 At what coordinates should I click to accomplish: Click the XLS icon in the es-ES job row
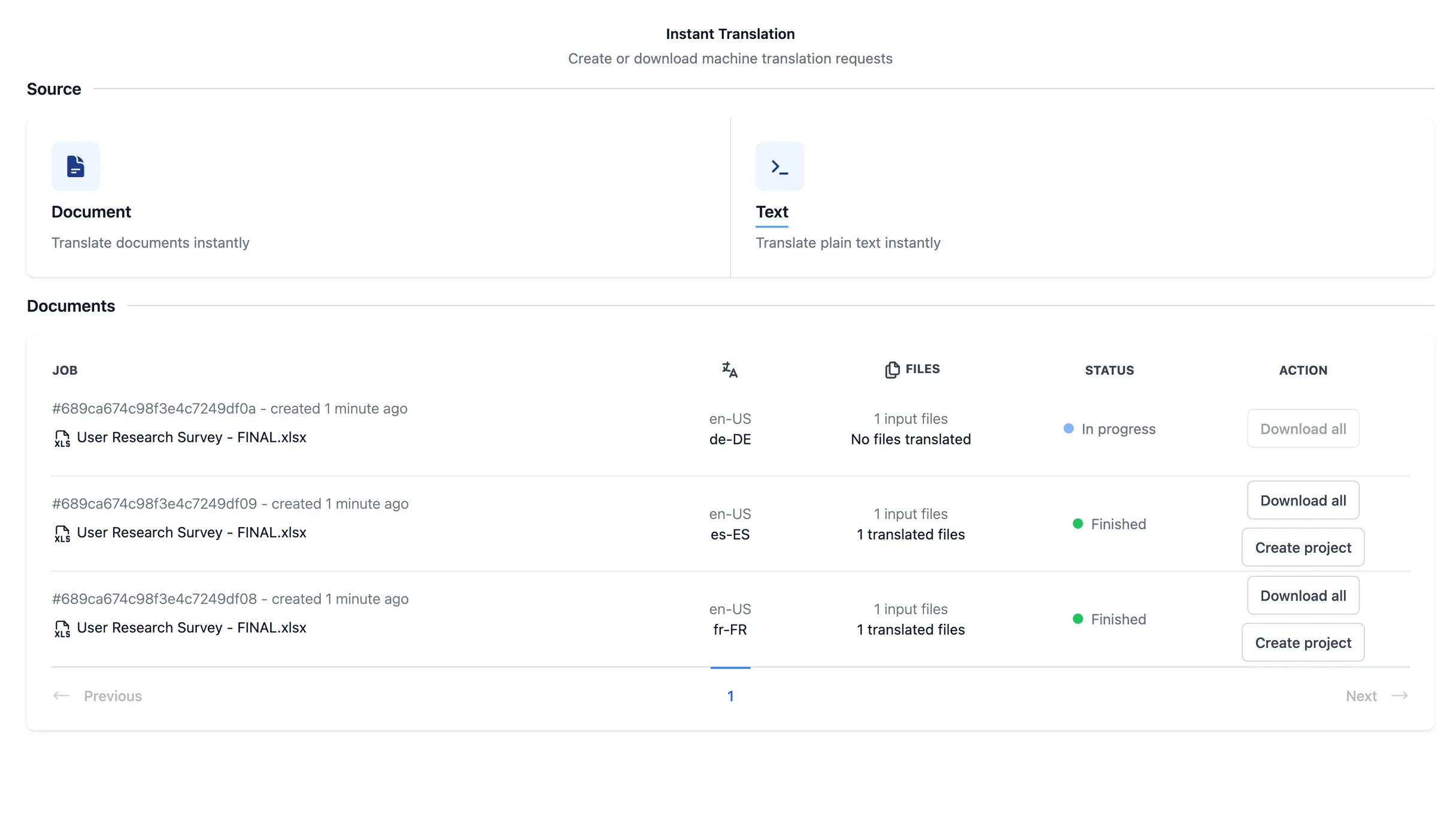click(x=62, y=533)
